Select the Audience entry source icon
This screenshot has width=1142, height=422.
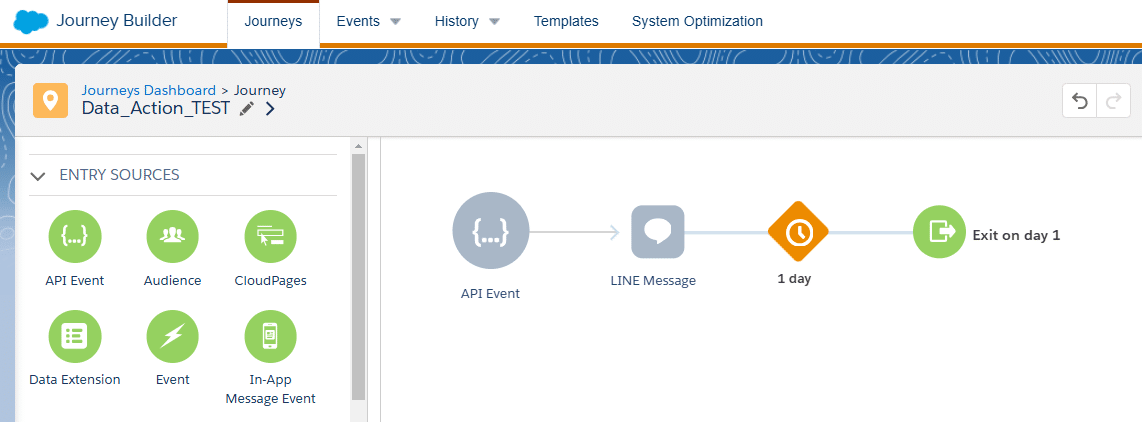(173, 236)
